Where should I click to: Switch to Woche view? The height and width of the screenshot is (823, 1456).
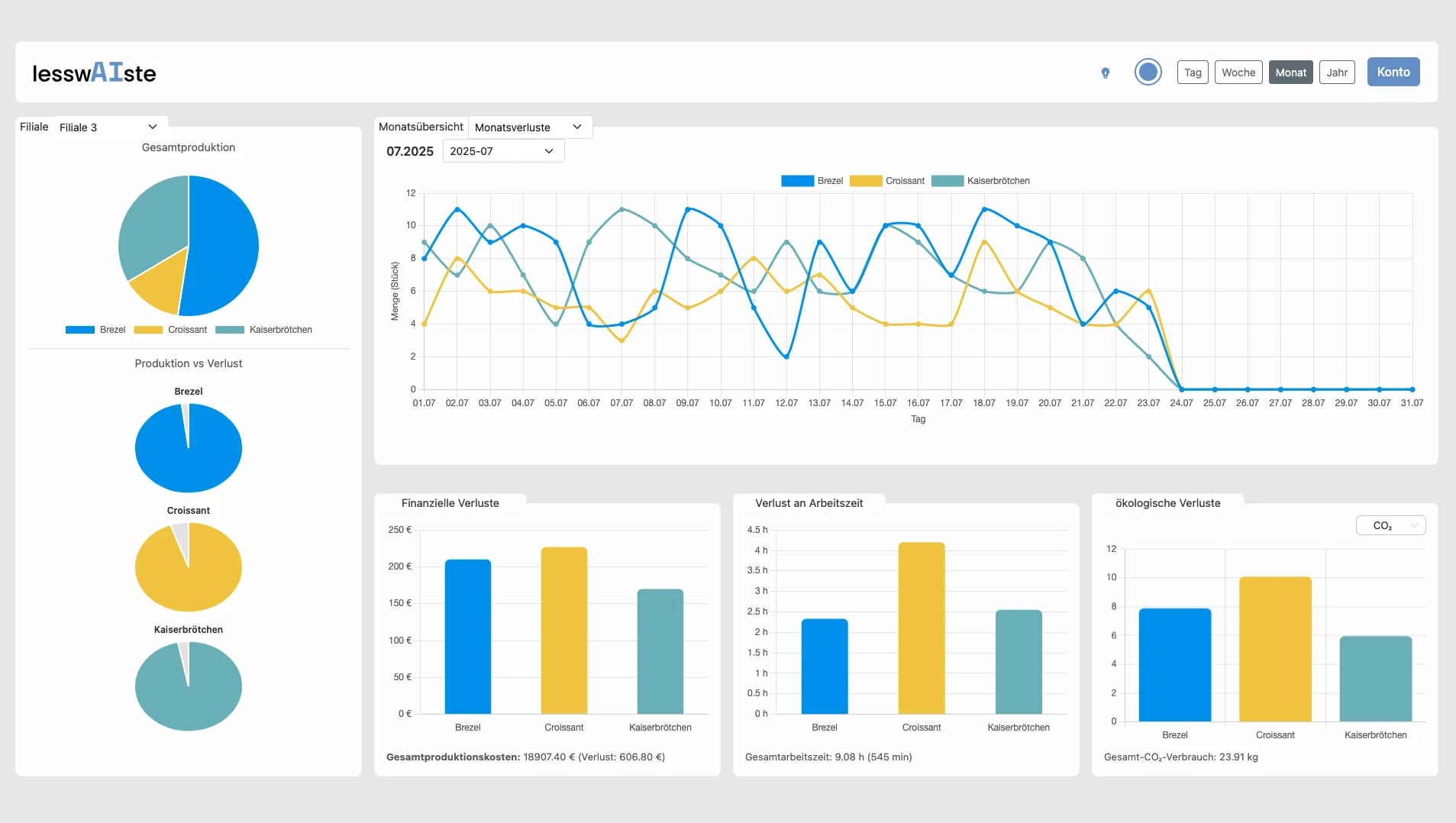pyautogui.click(x=1238, y=72)
